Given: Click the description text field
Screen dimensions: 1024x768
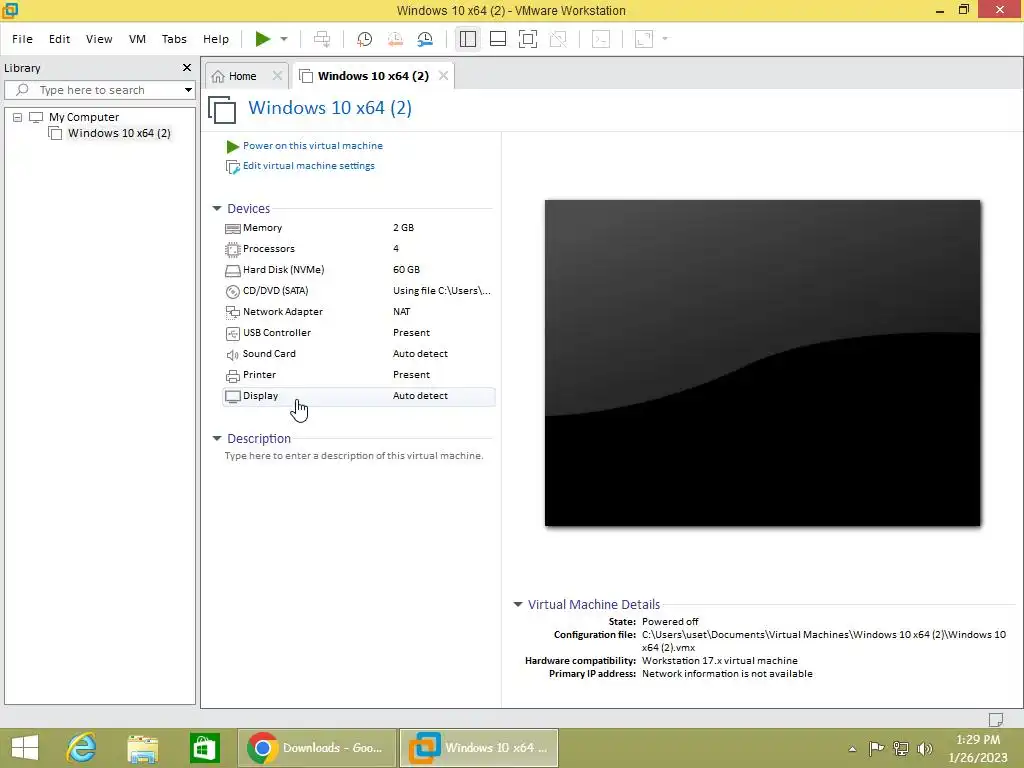Looking at the screenshot, I should [354, 456].
